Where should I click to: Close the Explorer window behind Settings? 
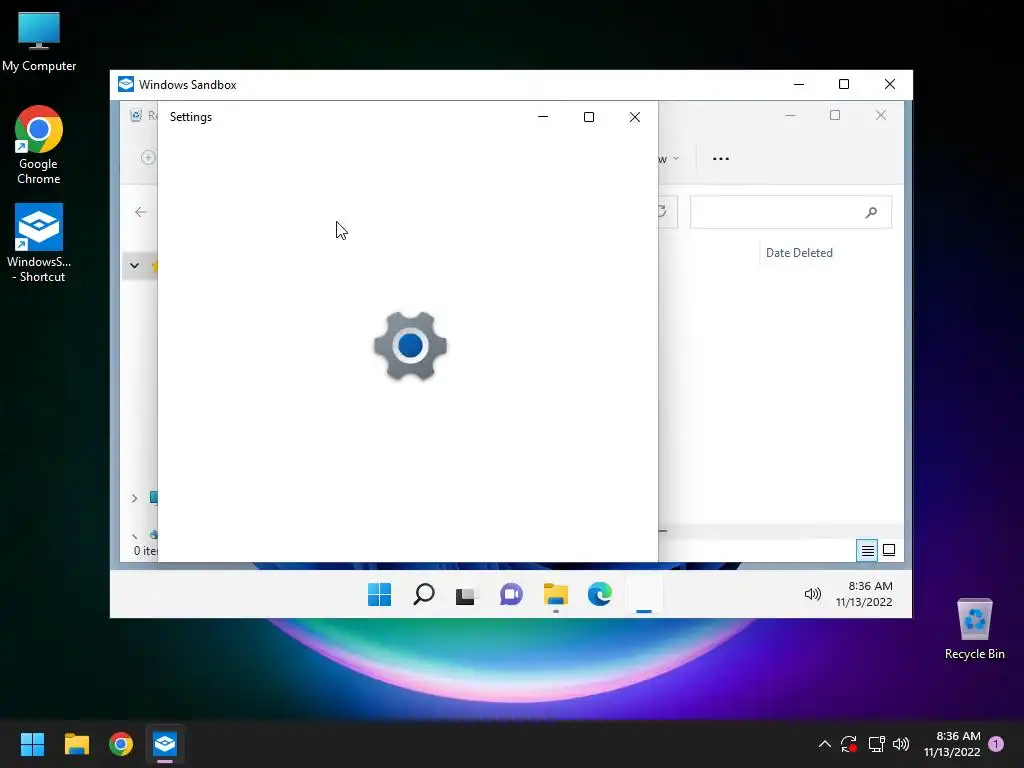coord(881,116)
